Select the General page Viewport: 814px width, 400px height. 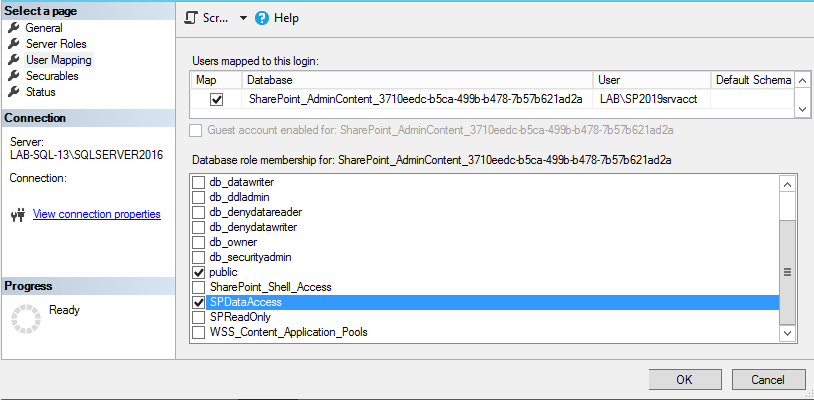[x=44, y=28]
